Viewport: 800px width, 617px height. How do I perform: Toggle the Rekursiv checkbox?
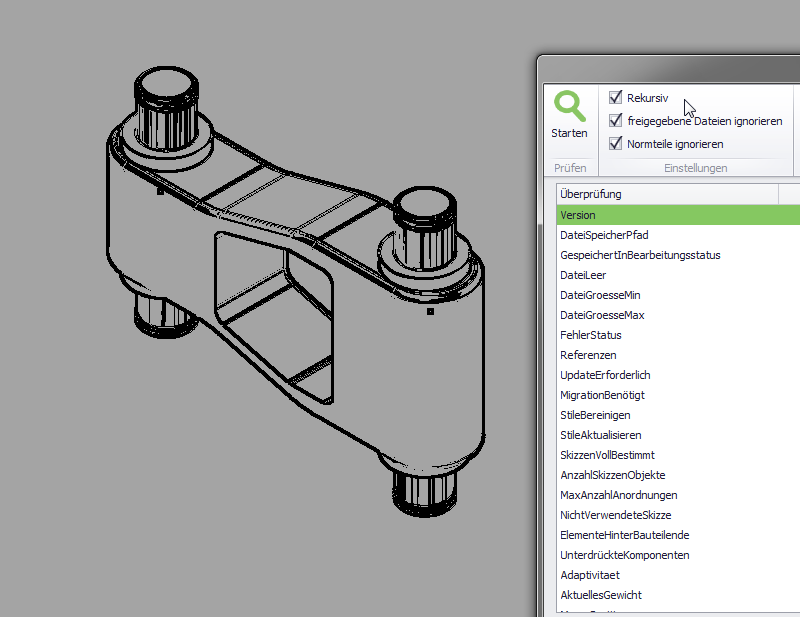pos(615,97)
